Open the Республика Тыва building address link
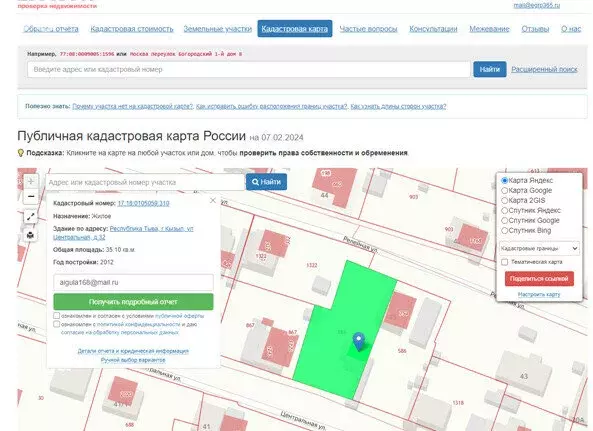Image resolution: width=593 pixels, height=431 pixels. coord(123,233)
